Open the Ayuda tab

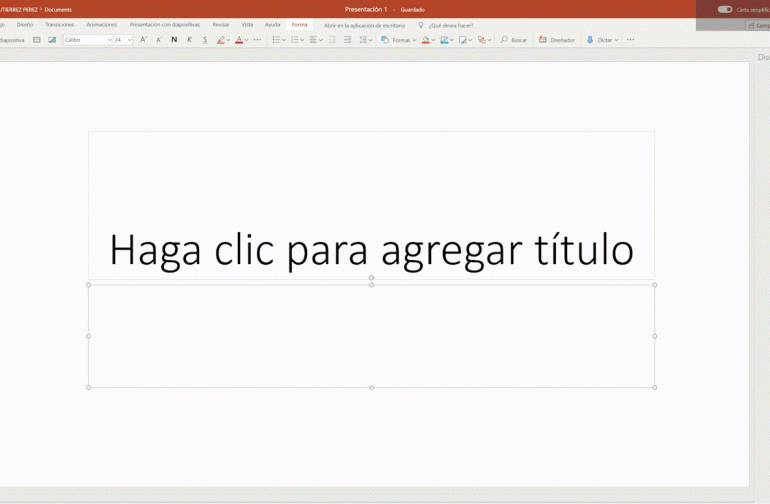coord(273,25)
